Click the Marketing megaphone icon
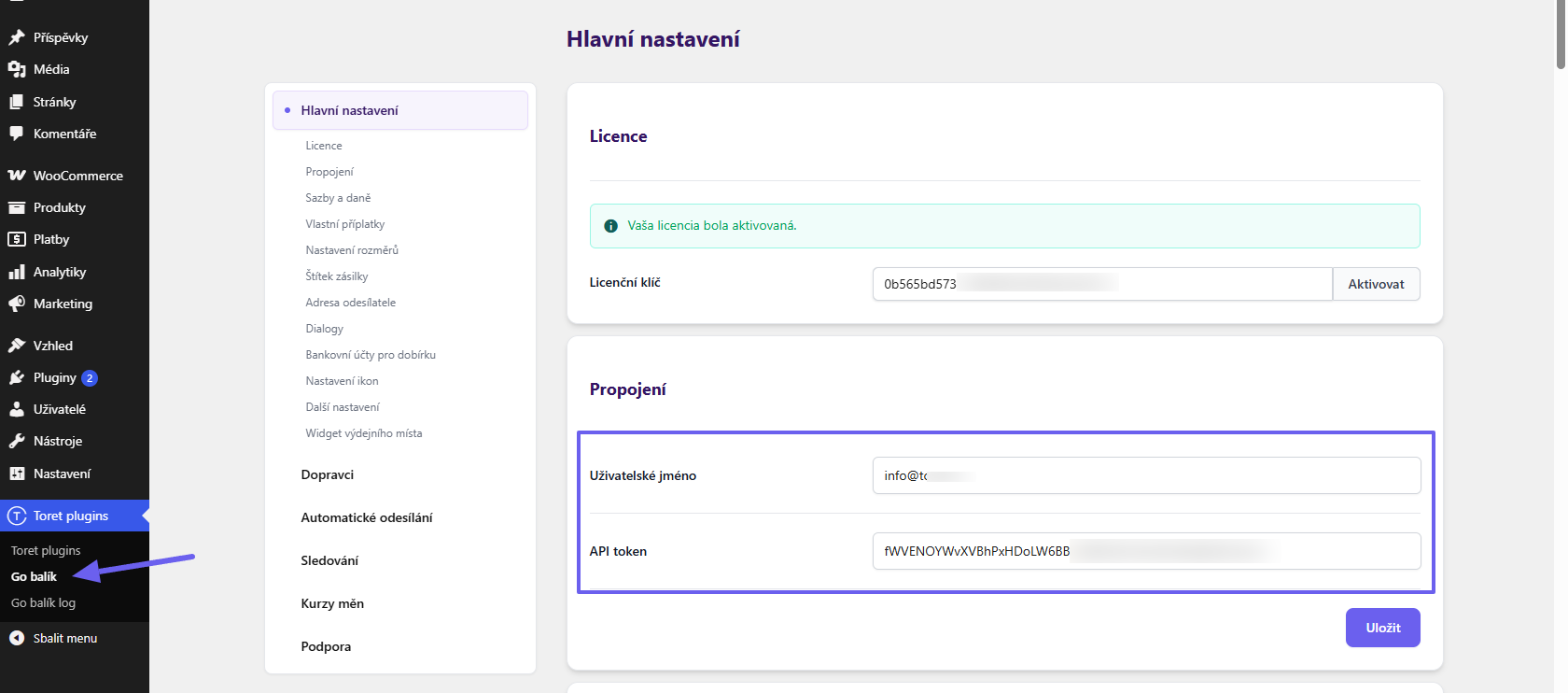The width and height of the screenshot is (1568, 693). point(17,304)
